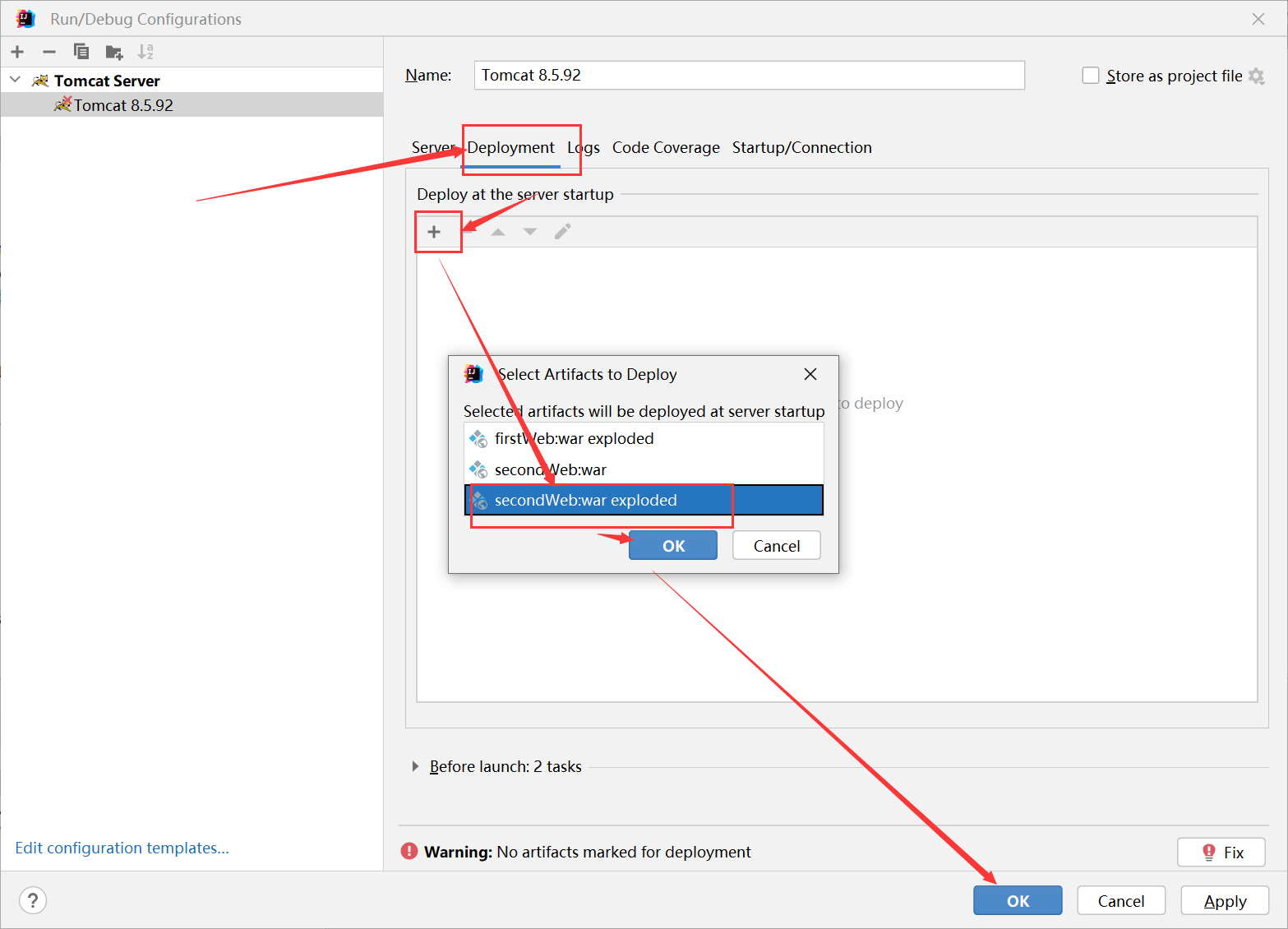Screen dimensions: 1288x929
Task: Edit deployment artifact pencil icon
Action: [562, 232]
